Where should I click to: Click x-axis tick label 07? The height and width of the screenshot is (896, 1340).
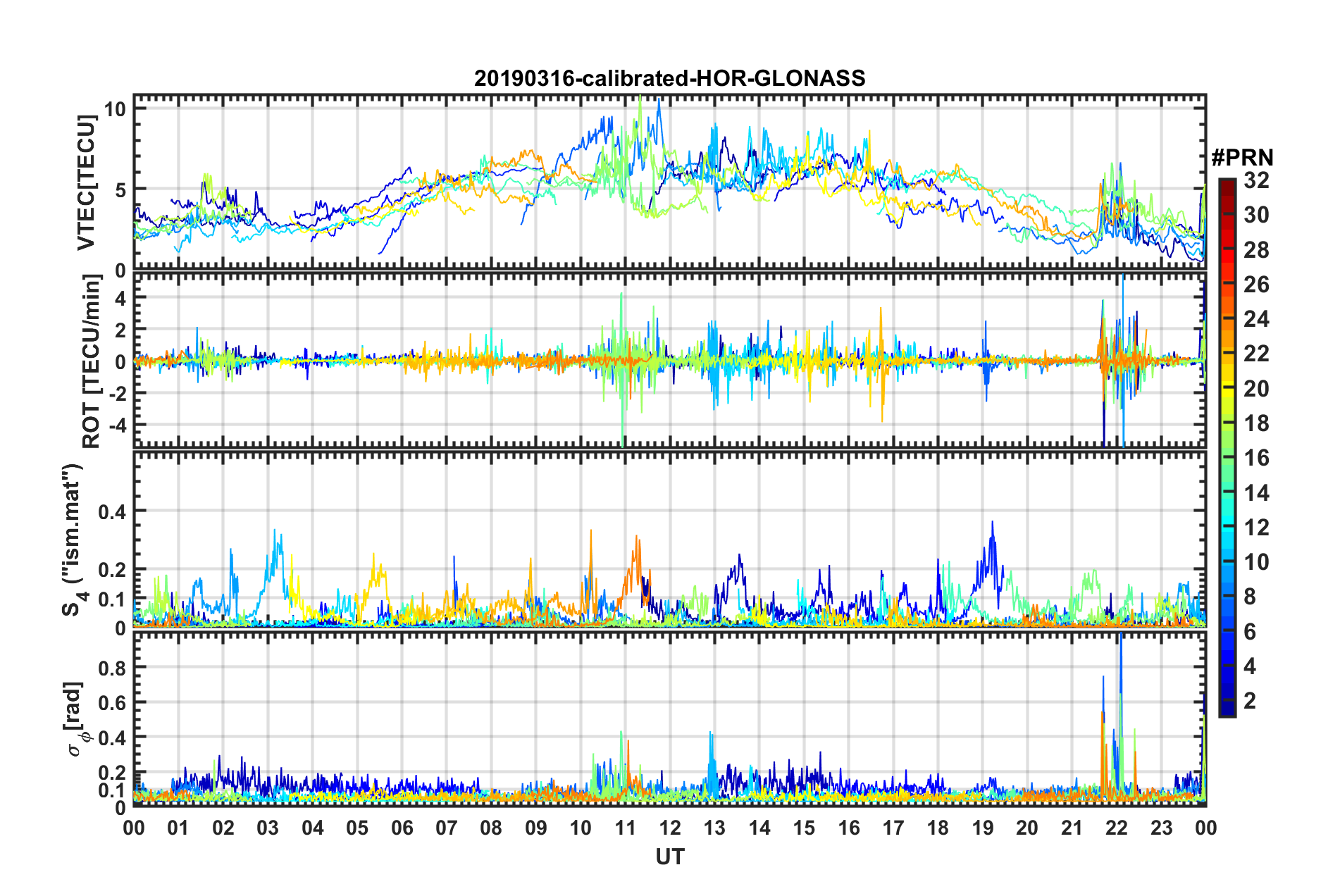pyautogui.click(x=447, y=828)
